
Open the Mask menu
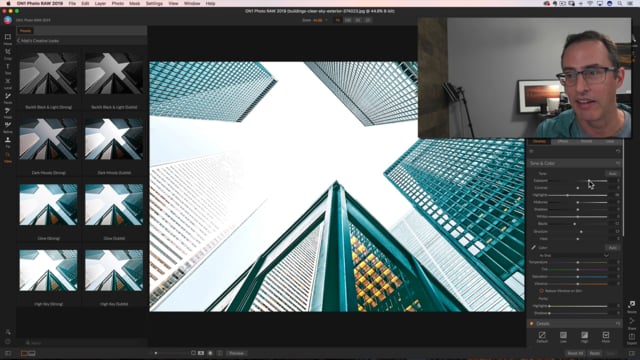pos(135,3)
